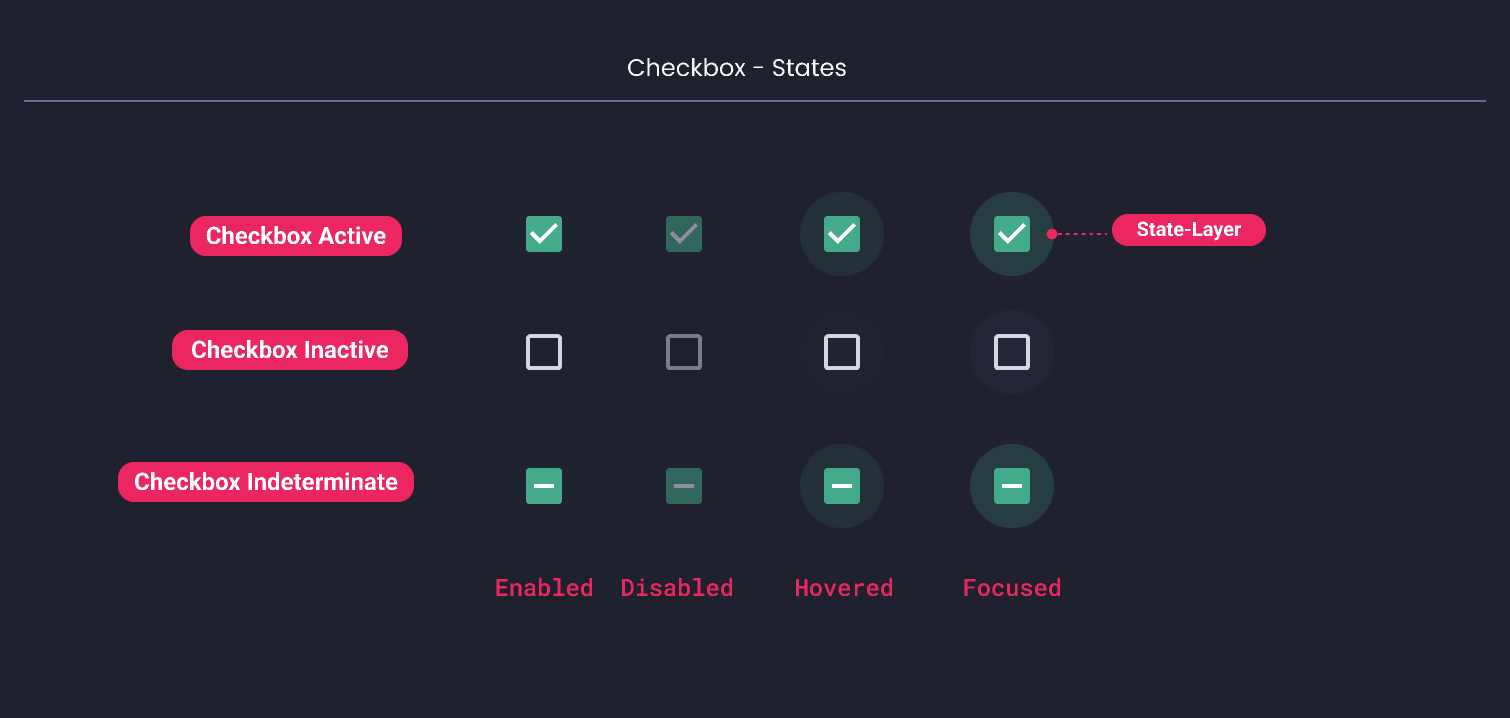This screenshot has width=1510, height=718.
Task: Click the Hovered column heading
Action: pos(843,588)
